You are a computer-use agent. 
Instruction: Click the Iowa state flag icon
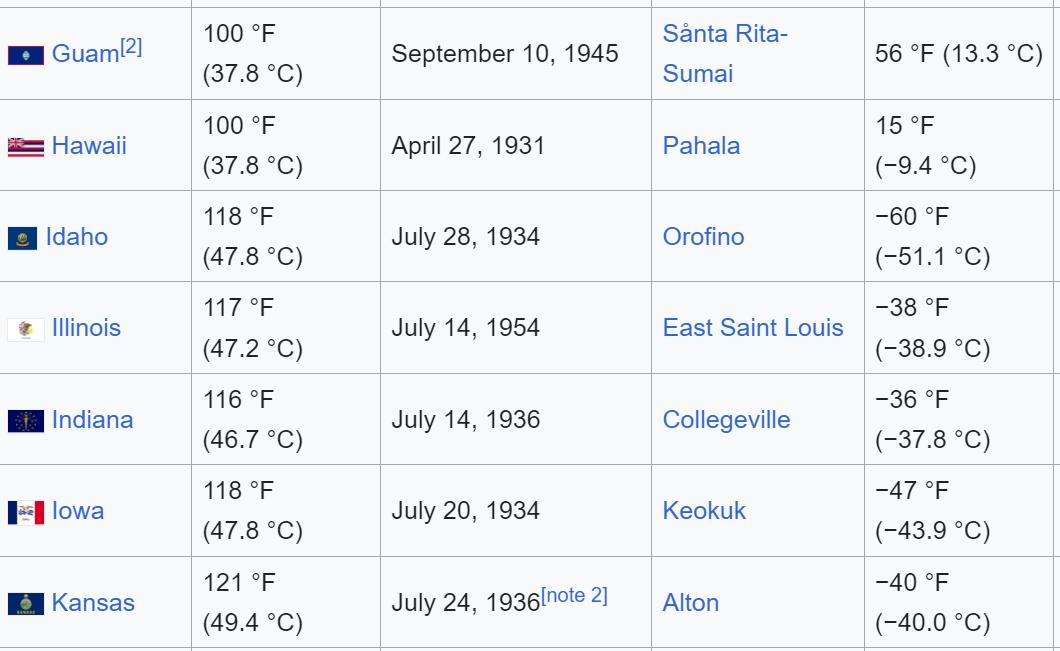click(x=26, y=512)
